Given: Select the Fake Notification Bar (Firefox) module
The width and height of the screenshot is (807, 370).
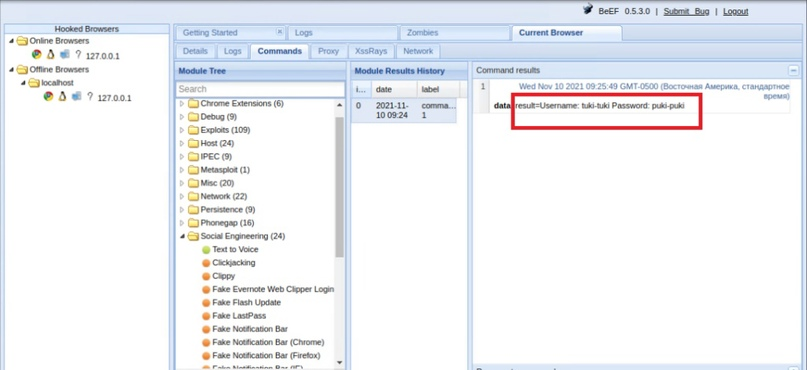Looking at the screenshot, I should pyautogui.click(x=266, y=356).
